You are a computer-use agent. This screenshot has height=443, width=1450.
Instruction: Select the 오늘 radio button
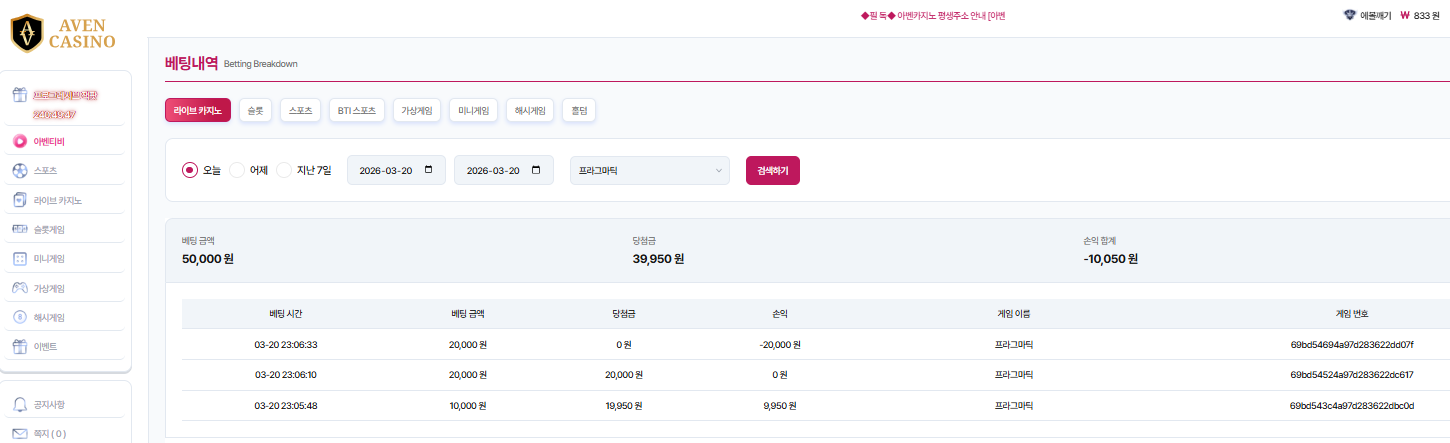[190, 170]
